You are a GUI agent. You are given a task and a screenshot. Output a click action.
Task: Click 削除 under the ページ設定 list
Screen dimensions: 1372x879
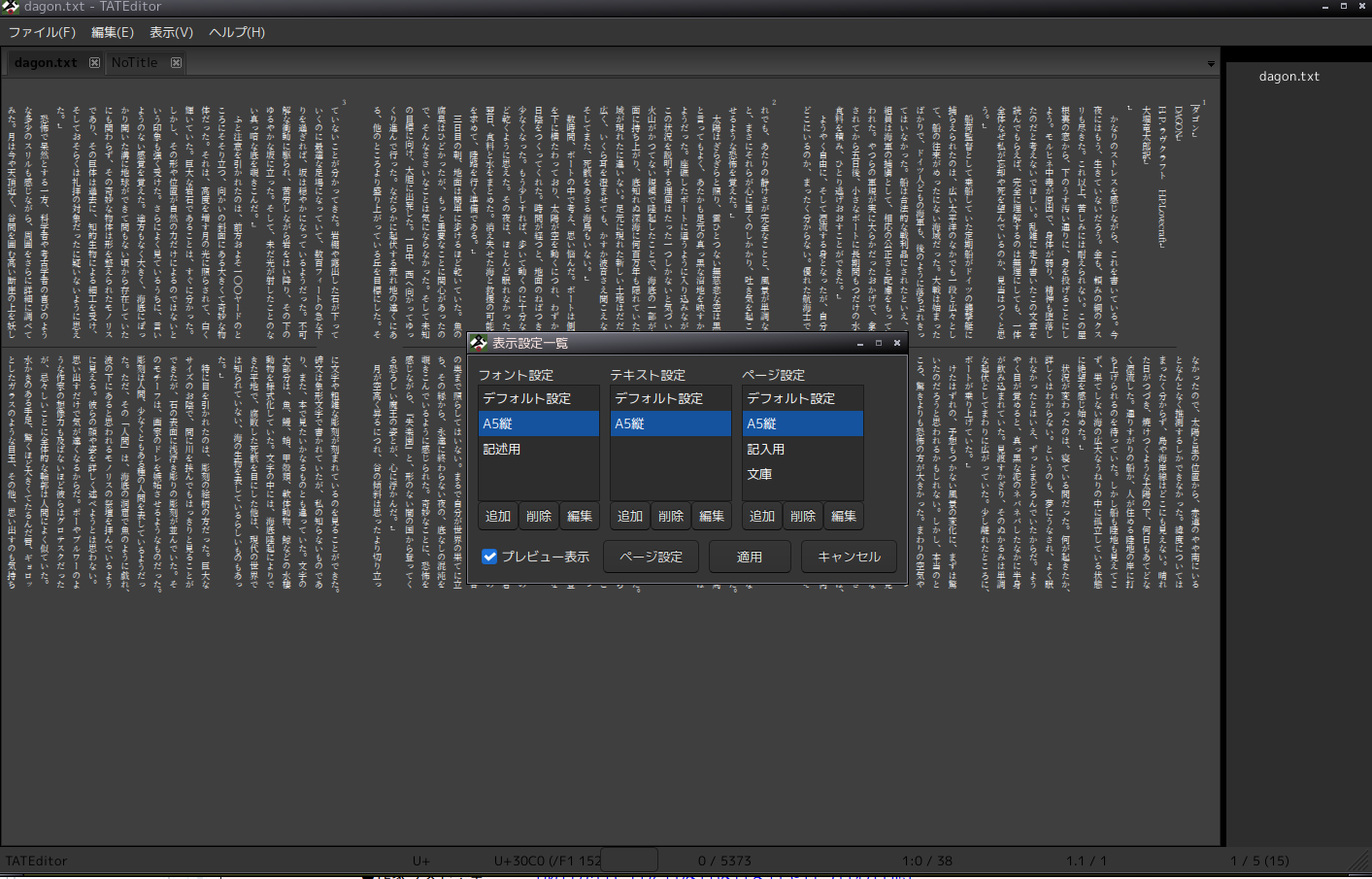(803, 516)
